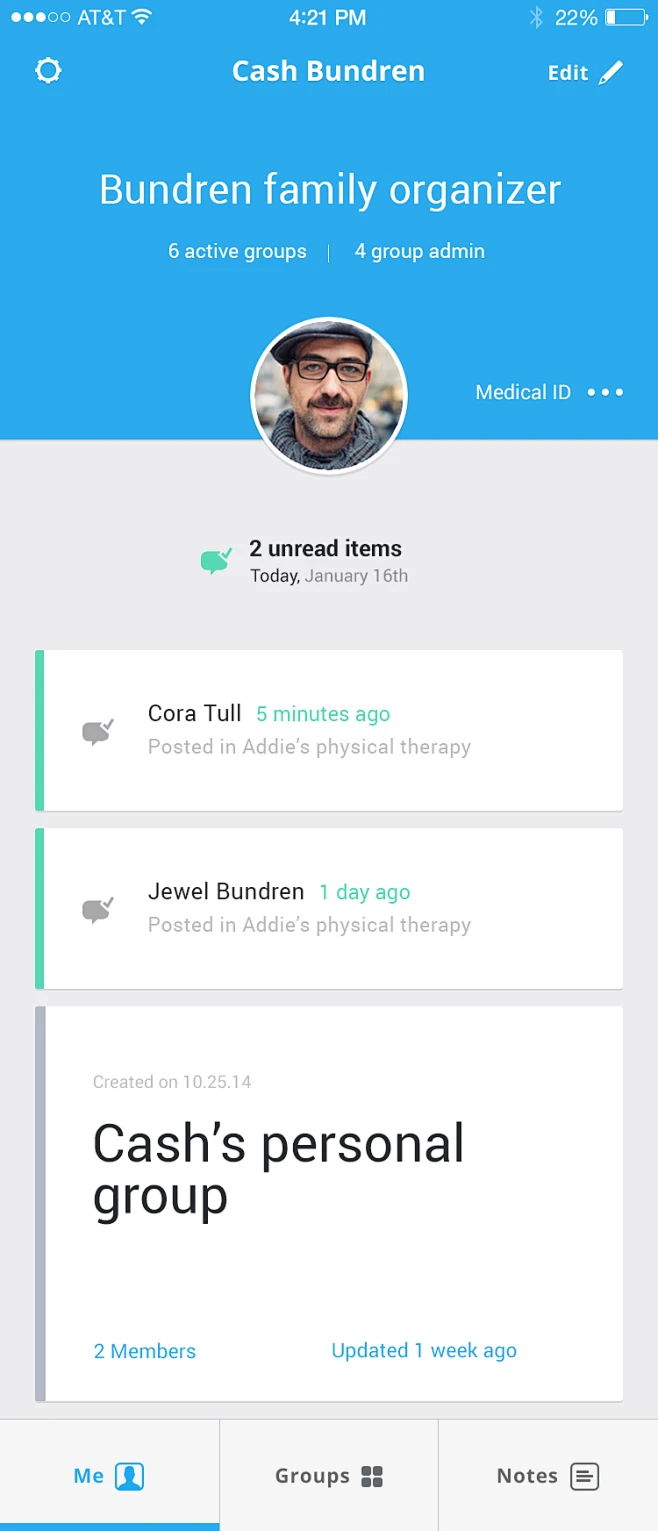Tap the Edit pencil icon
The width and height of the screenshot is (658, 1531).
[611, 73]
